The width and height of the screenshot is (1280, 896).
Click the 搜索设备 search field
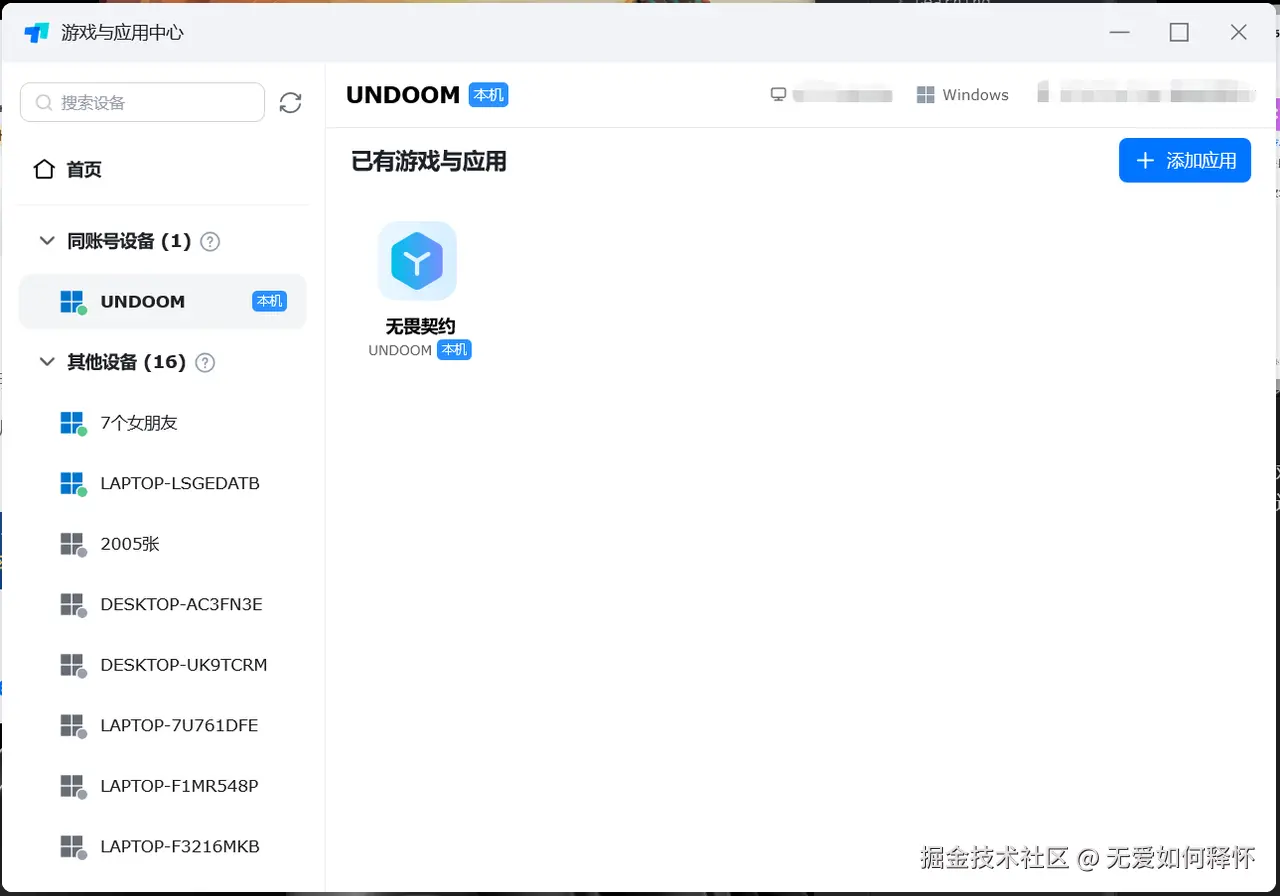pyautogui.click(x=142, y=102)
